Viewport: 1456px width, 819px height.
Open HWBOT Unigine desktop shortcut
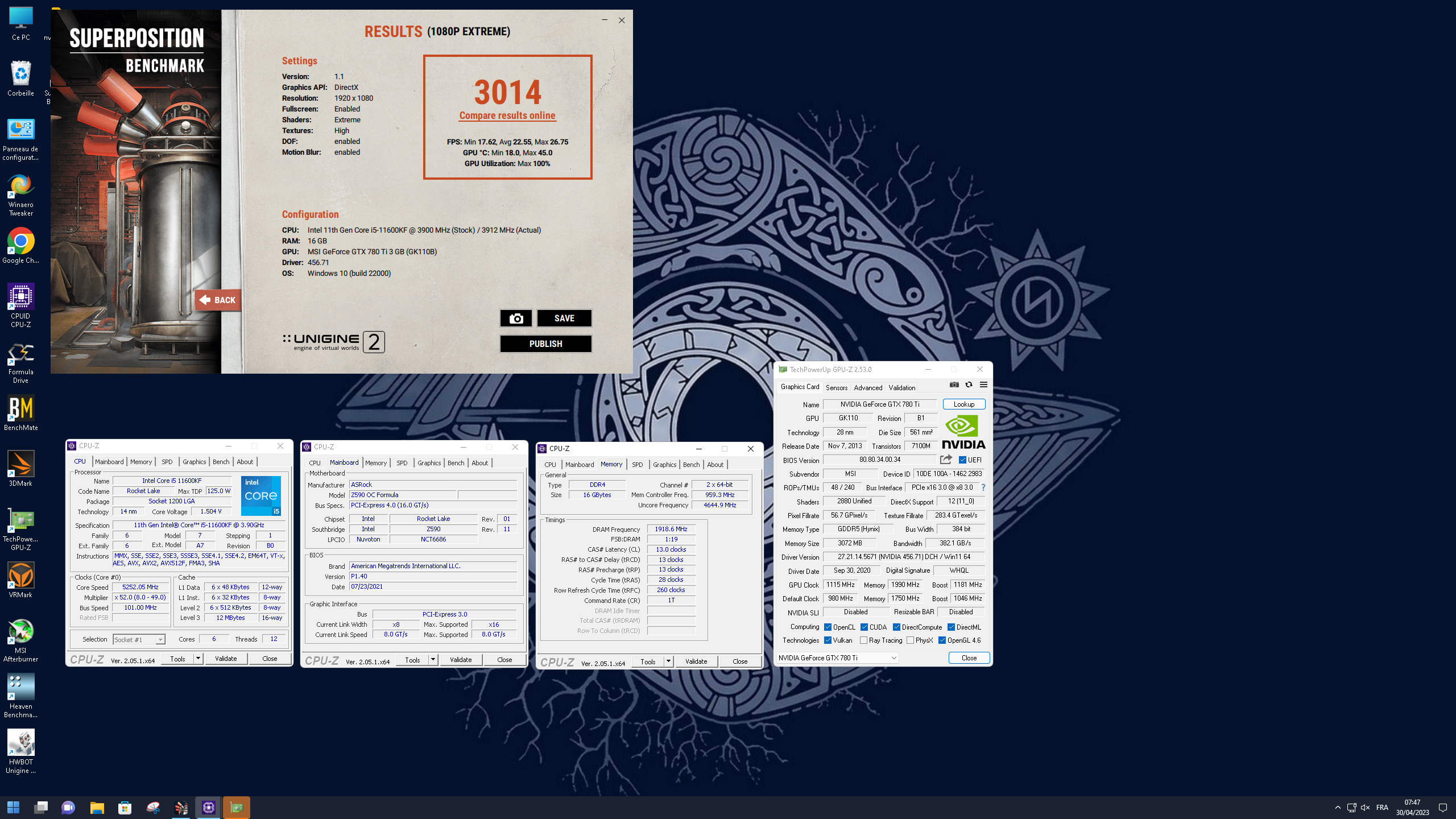pyautogui.click(x=20, y=751)
